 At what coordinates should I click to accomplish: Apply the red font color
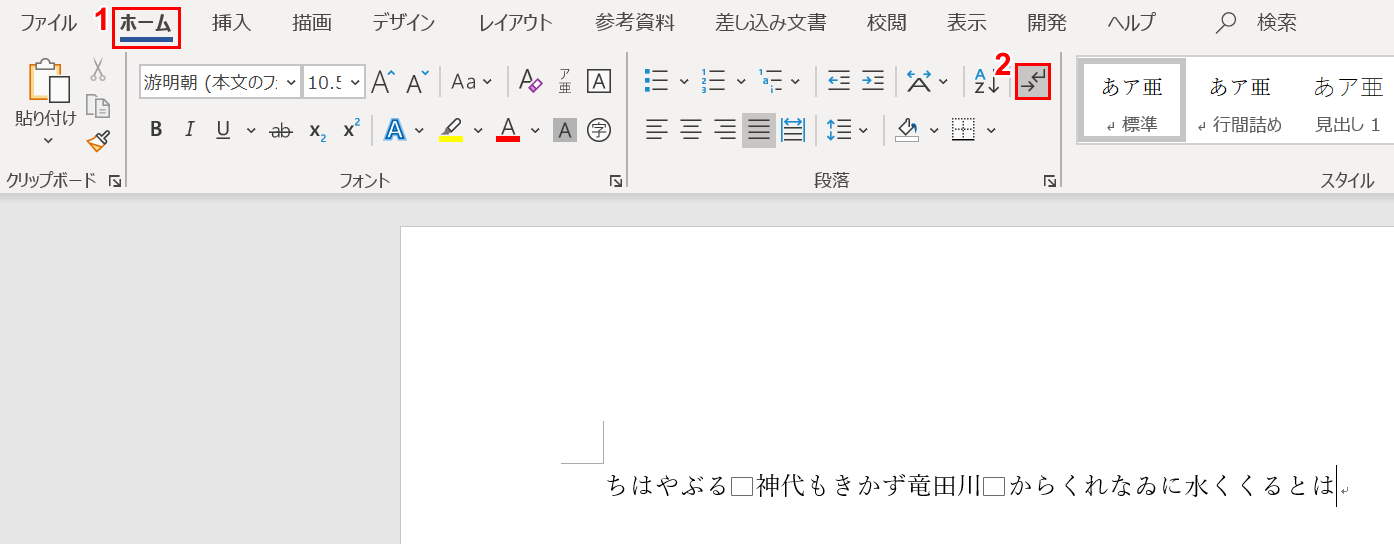click(508, 130)
